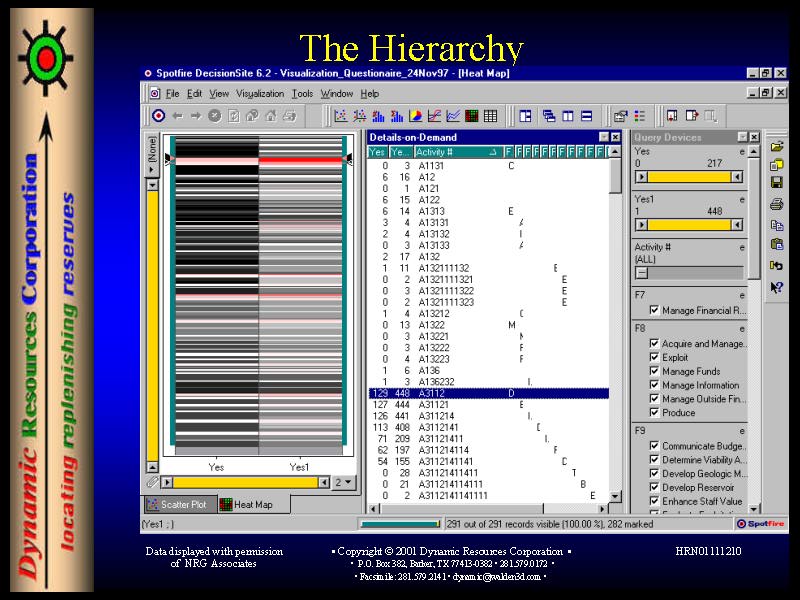800x600 pixels.
Task: Switch to the Scatter Plot tab
Action: click(179, 505)
